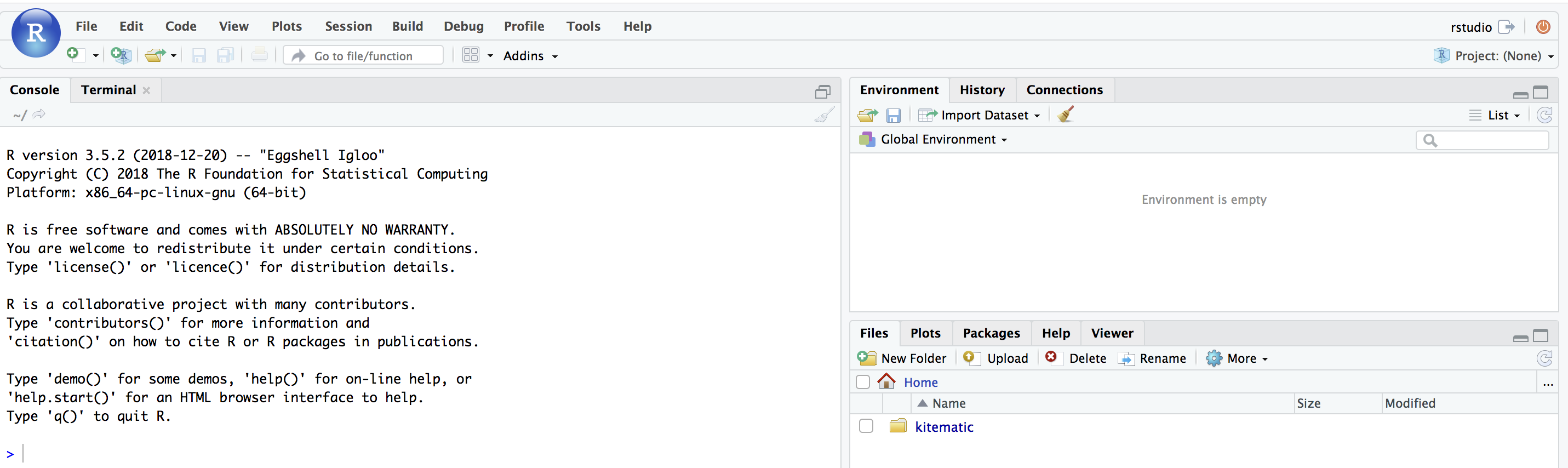This screenshot has height=468, width=1568.
Task: Open the Session menu
Action: [x=348, y=26]
